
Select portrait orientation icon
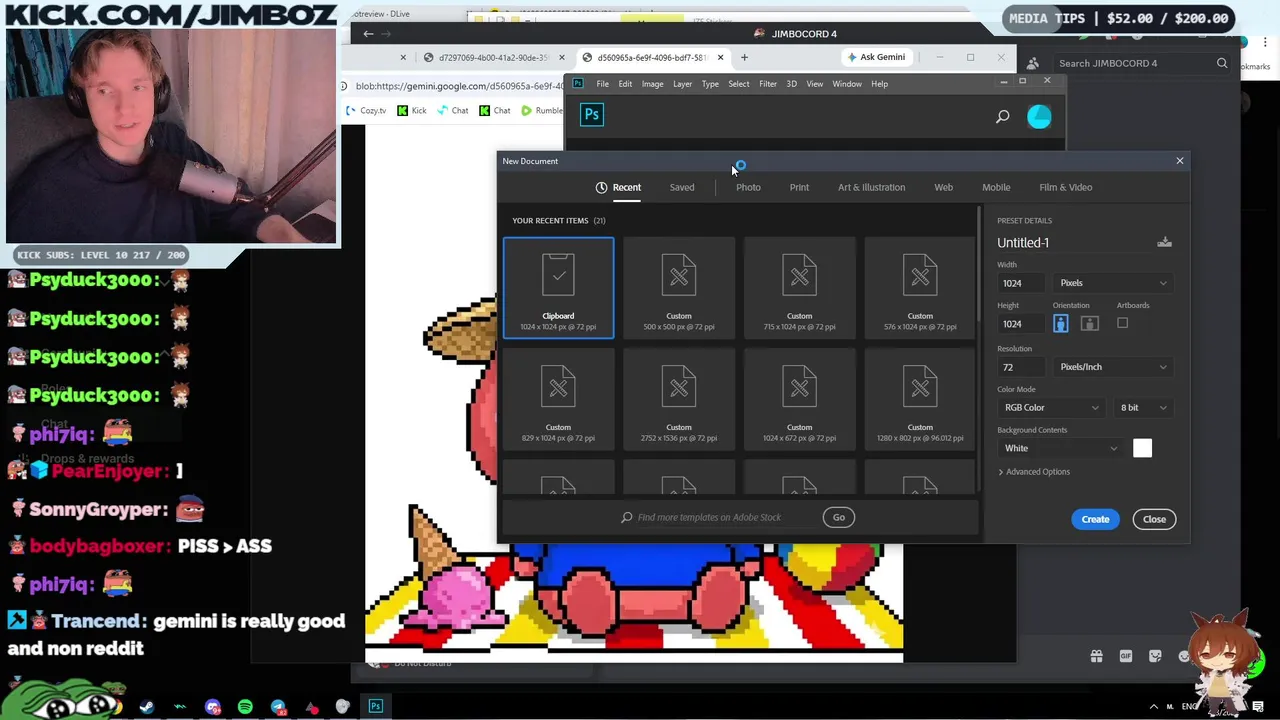coord(1060,323)
